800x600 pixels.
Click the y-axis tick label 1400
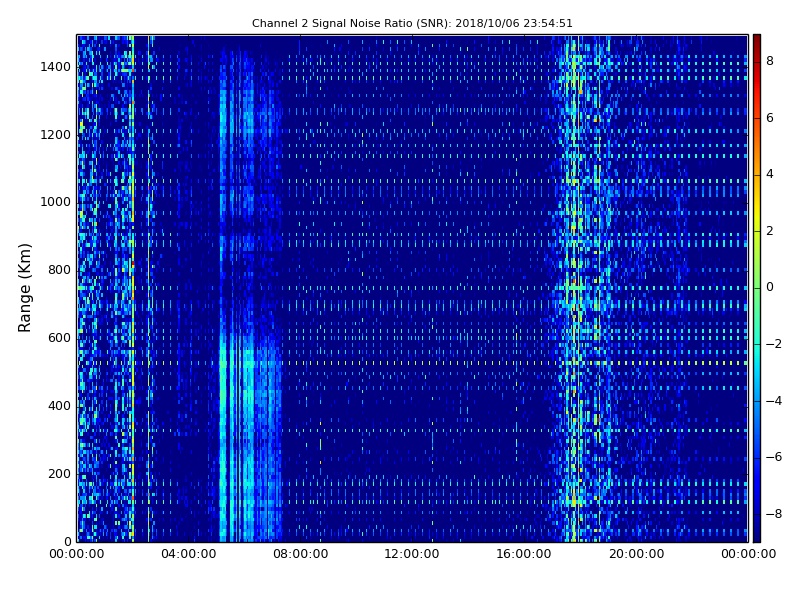click(x=55, y=67)
